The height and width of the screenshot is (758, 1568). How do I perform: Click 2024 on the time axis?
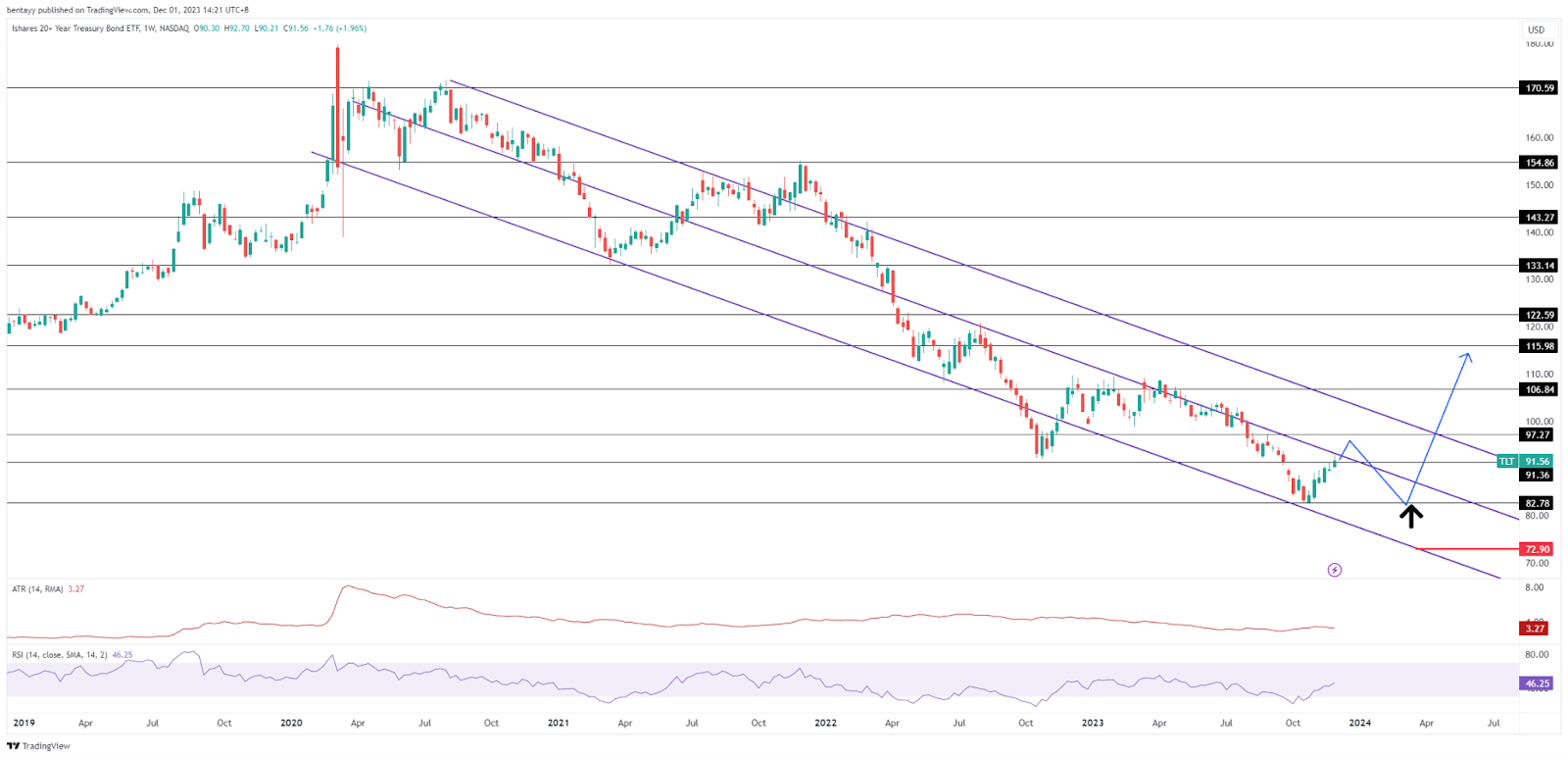click(x=1359, y=723)
